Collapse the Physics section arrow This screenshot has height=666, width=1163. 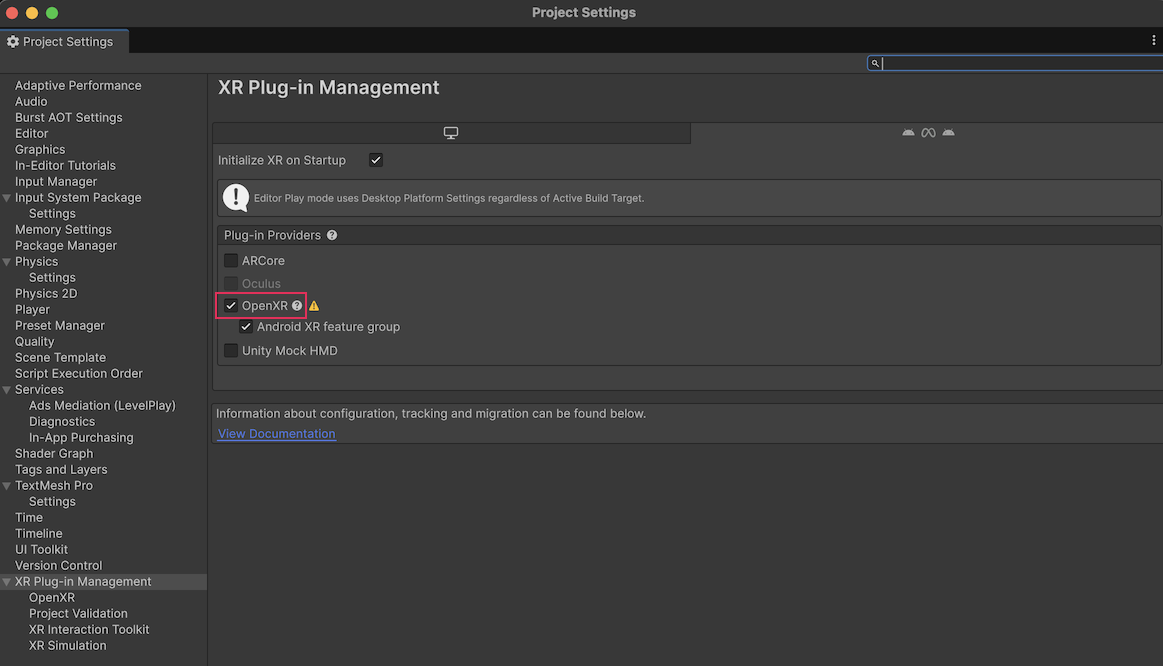[7, 262]
